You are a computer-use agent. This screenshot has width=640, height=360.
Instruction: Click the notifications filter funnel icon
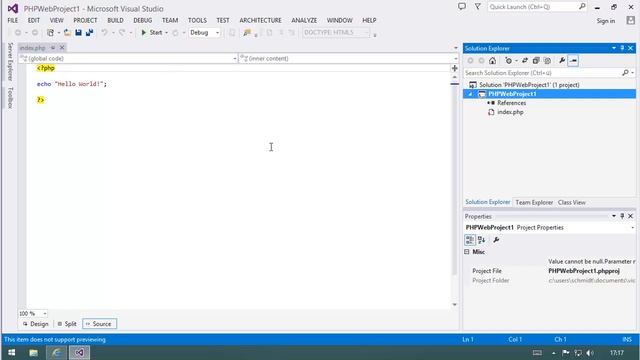point(478,7)
